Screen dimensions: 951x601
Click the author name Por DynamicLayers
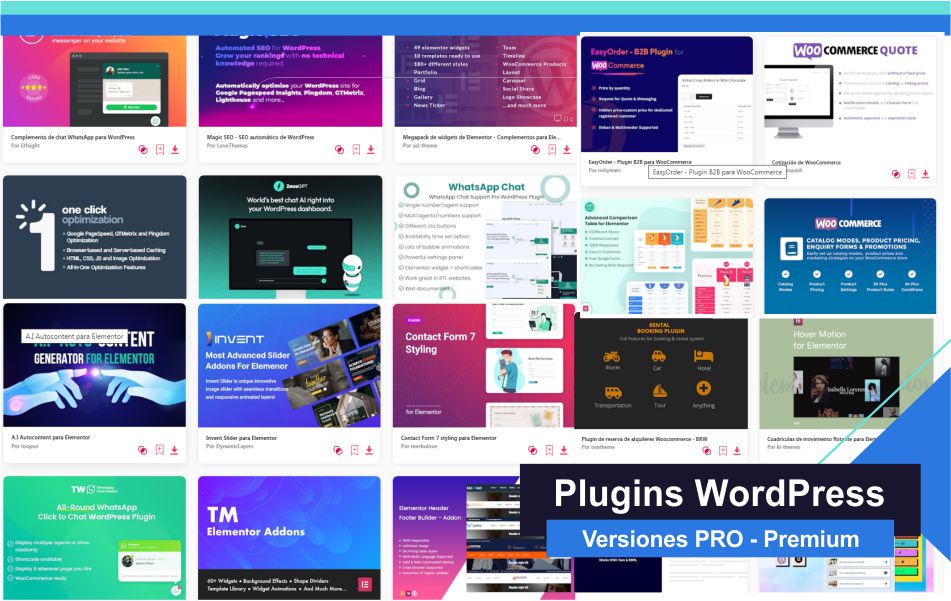pos(229,446)
